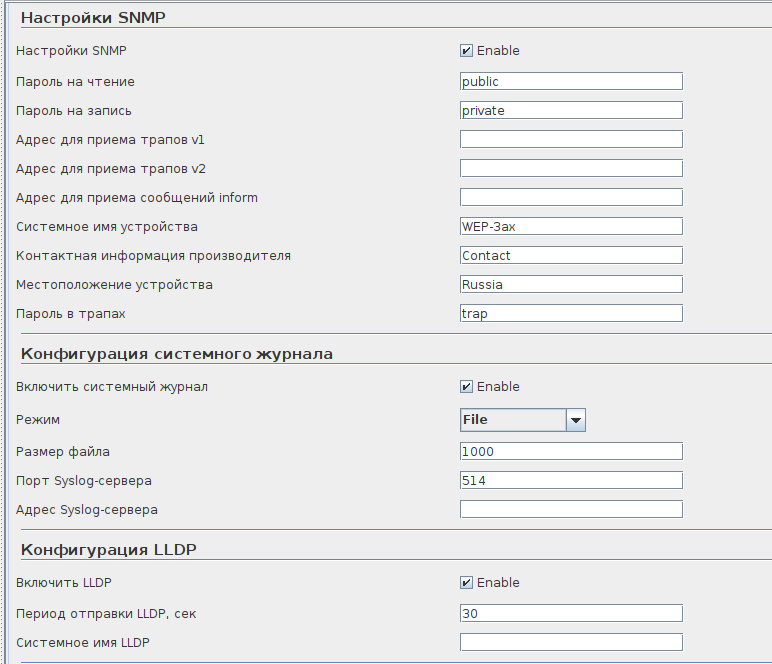
Task: Click the Пароль на чтение field
Action: [571, 81]
